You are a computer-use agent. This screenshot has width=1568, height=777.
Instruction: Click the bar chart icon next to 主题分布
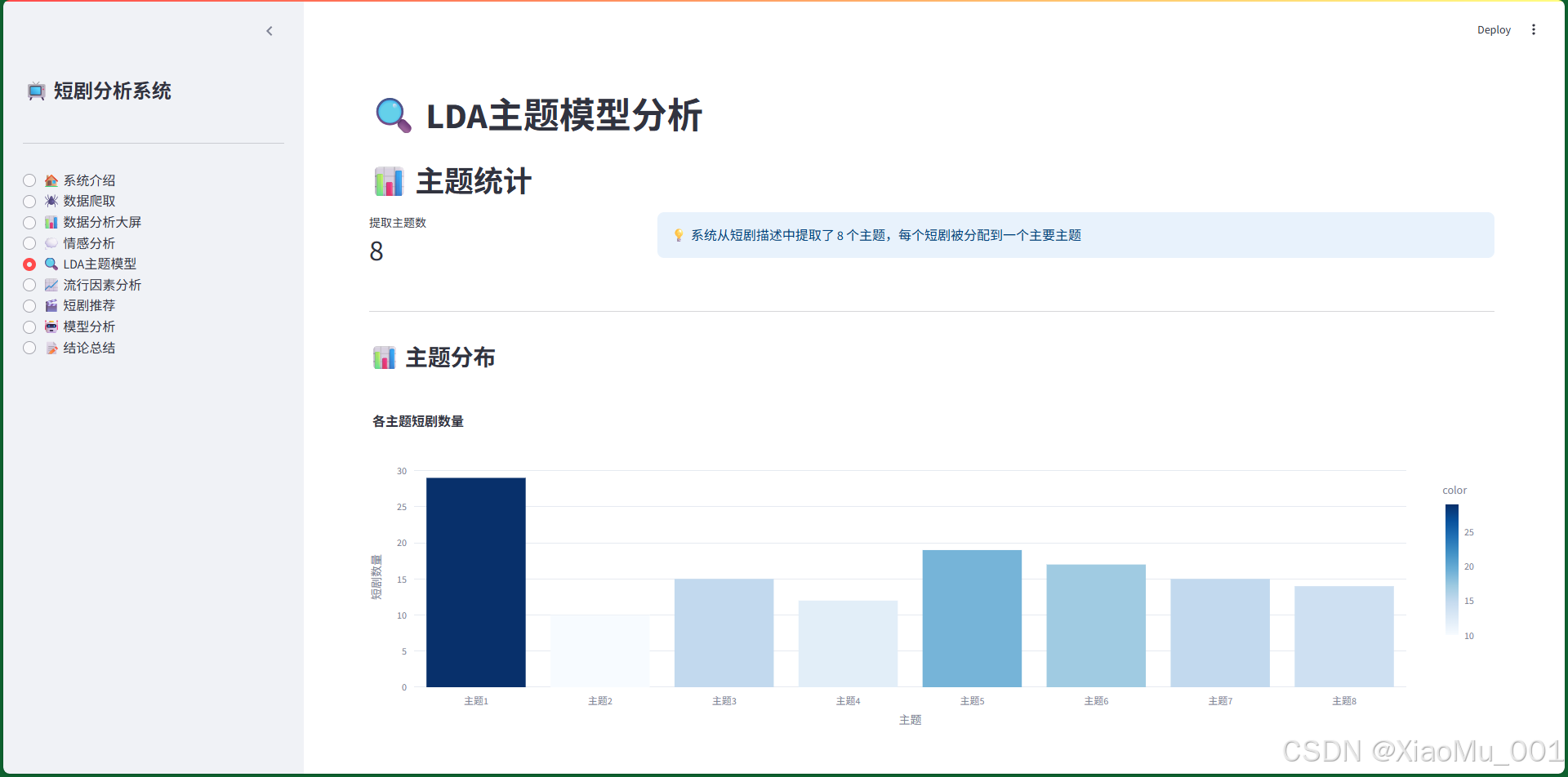[384, 357]
